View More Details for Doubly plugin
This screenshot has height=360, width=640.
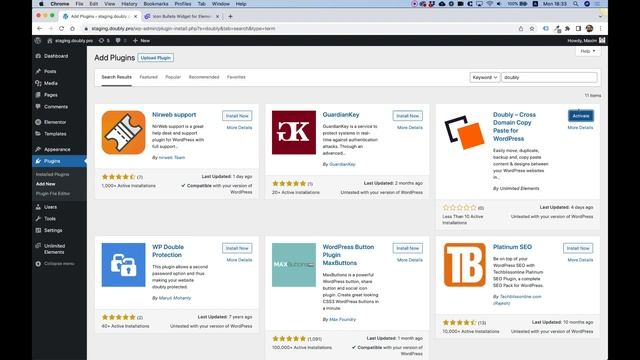point(580,128)
